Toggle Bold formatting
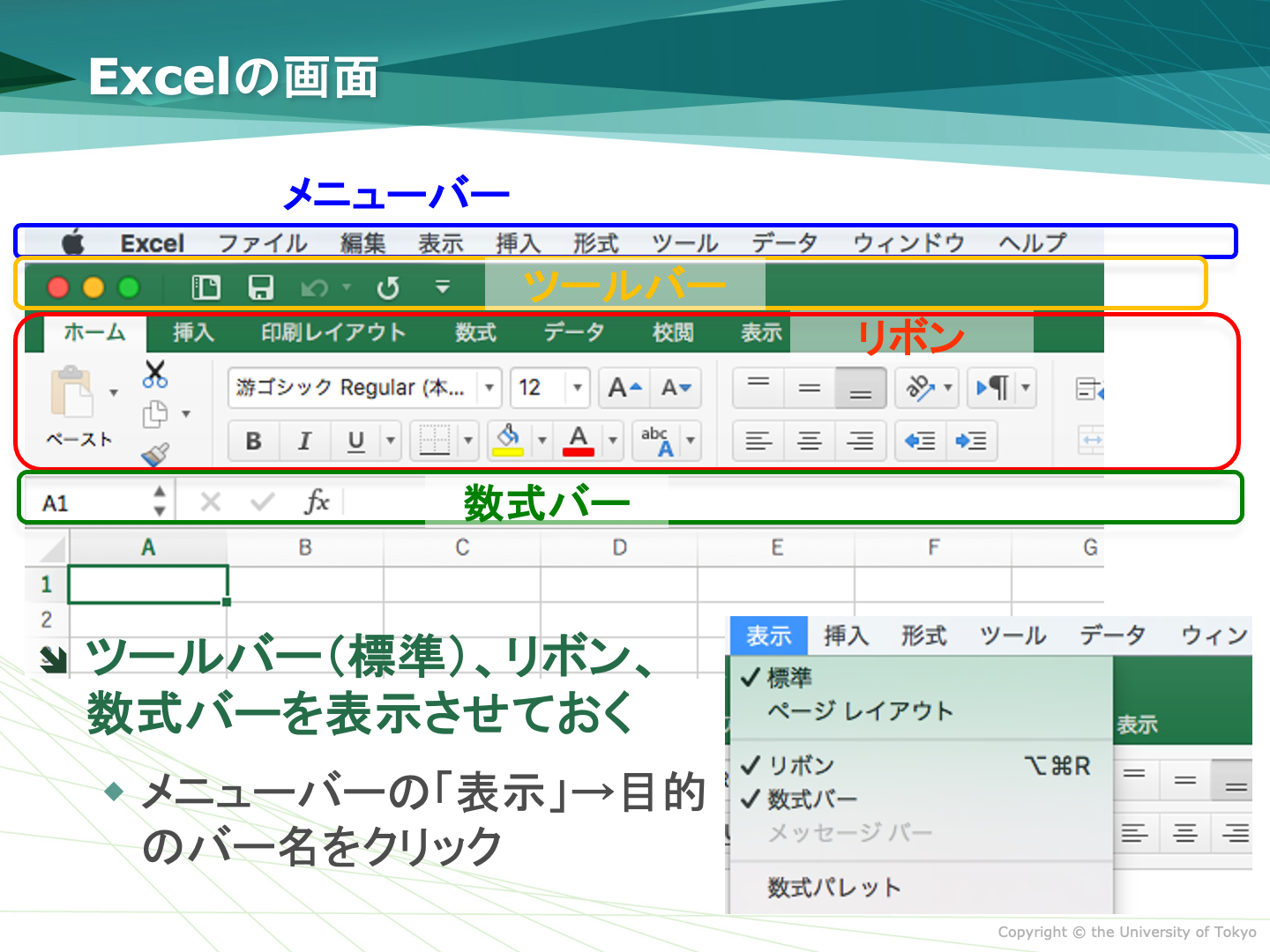 click(x=254, y=440)
